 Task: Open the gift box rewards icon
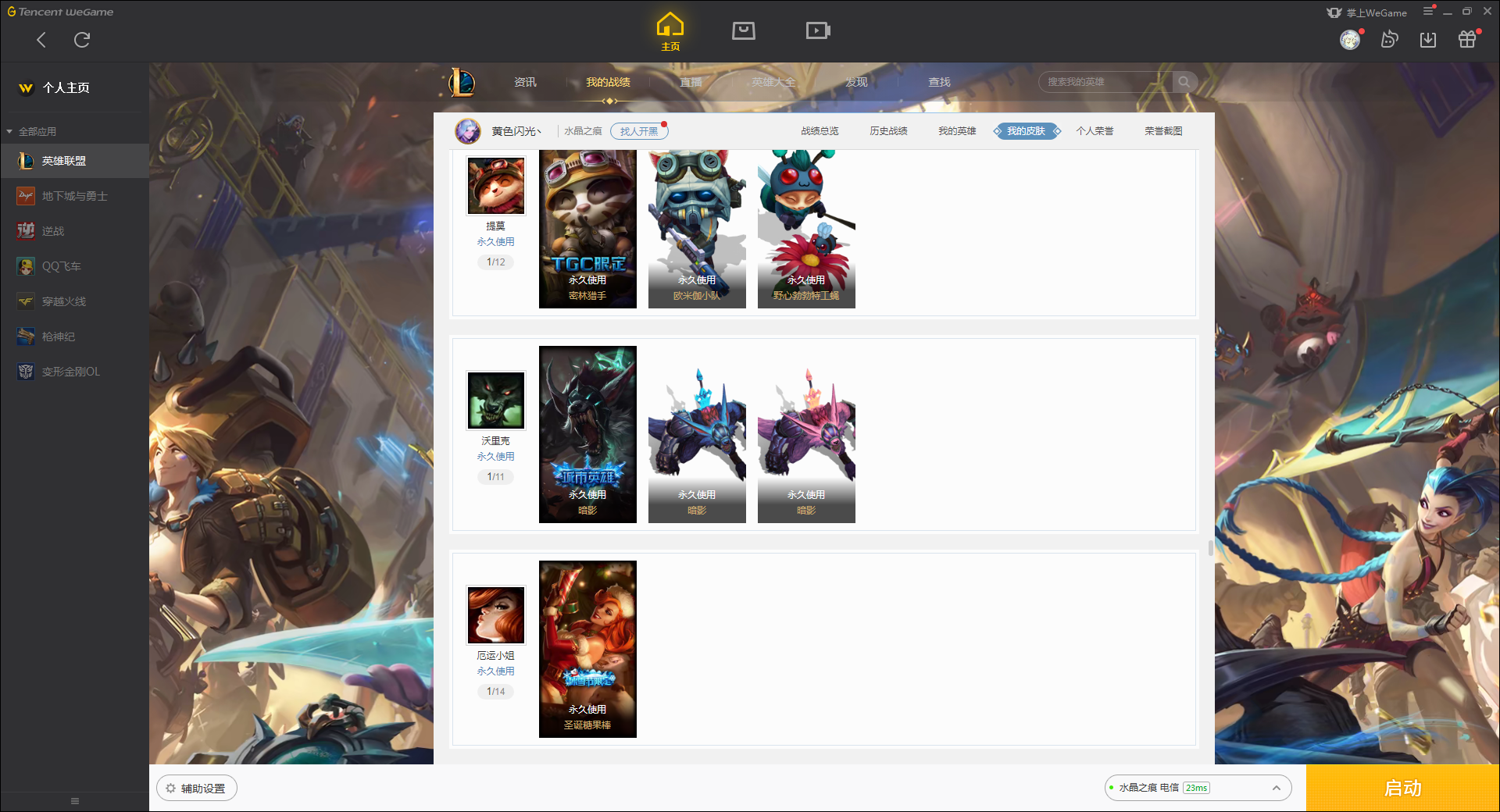[1467, 39]
